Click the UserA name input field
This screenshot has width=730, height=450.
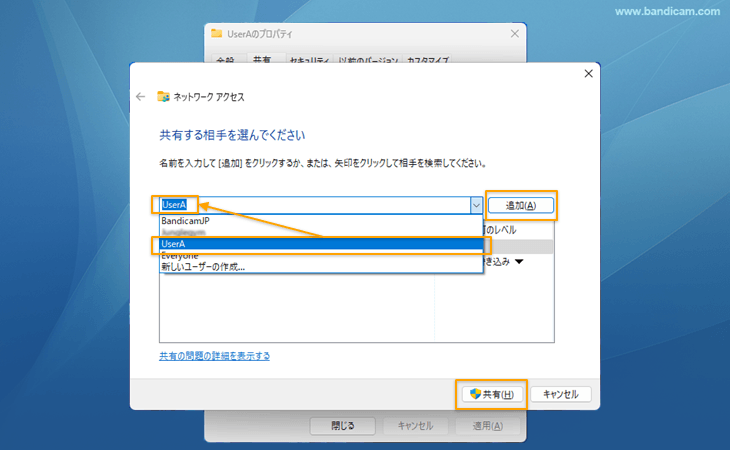(x=315, y=205)
